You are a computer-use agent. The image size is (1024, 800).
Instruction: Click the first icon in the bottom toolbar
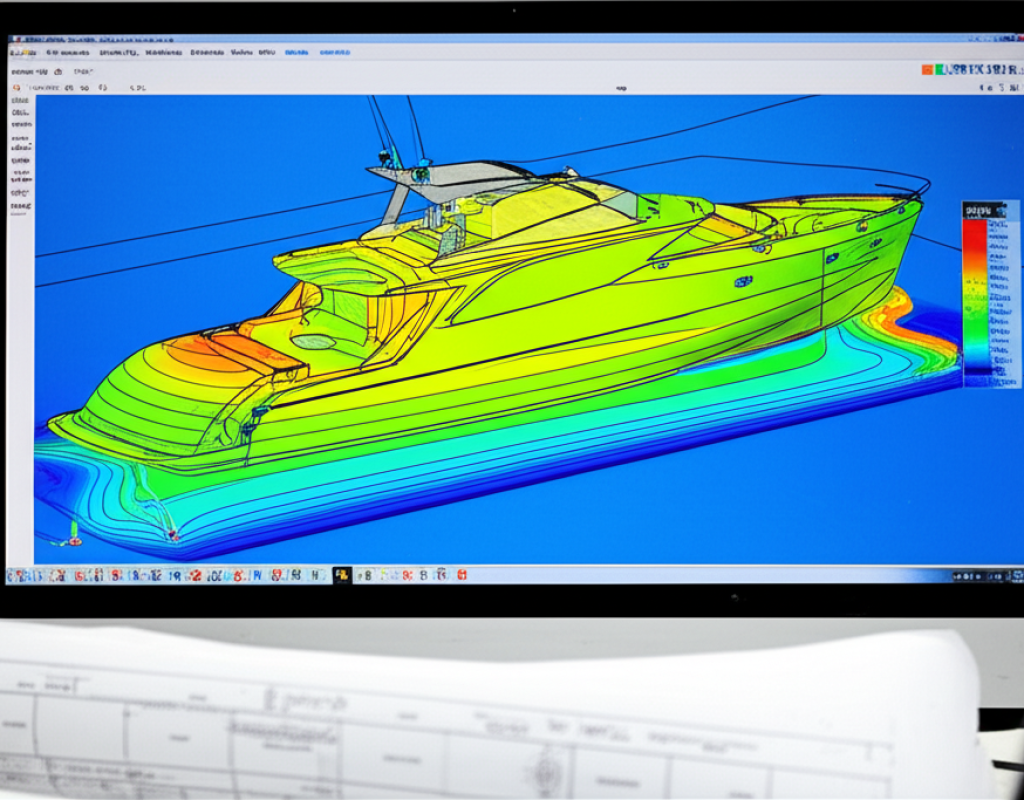click(x=13, y=576)
